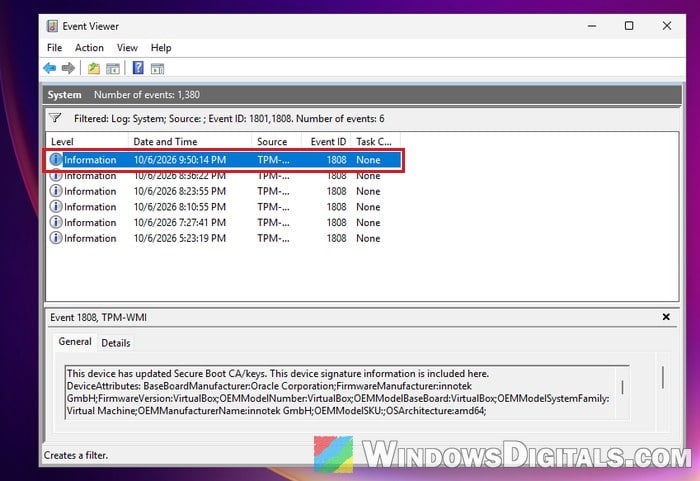Screen dimensions: 700x481
Task: Click the filter funnel icon
Action: click(x=55, y=118)
